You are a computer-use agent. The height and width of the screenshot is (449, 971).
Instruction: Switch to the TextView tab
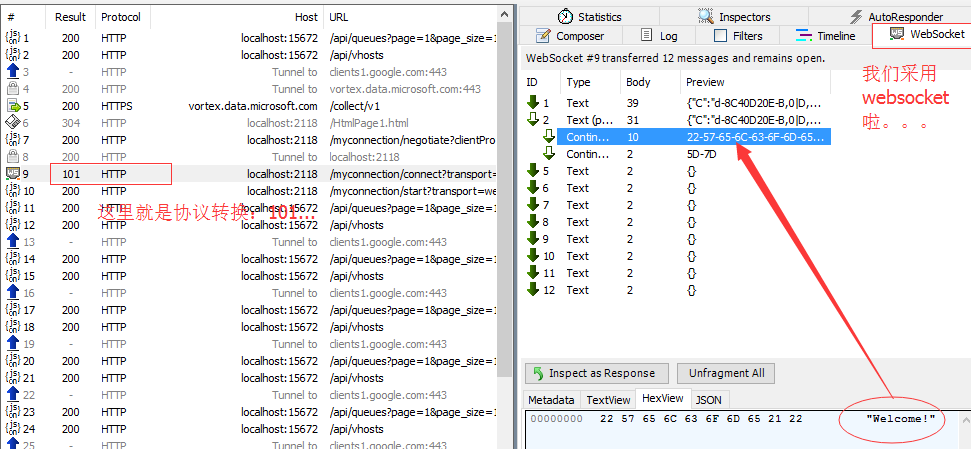[x=608, y=400]
